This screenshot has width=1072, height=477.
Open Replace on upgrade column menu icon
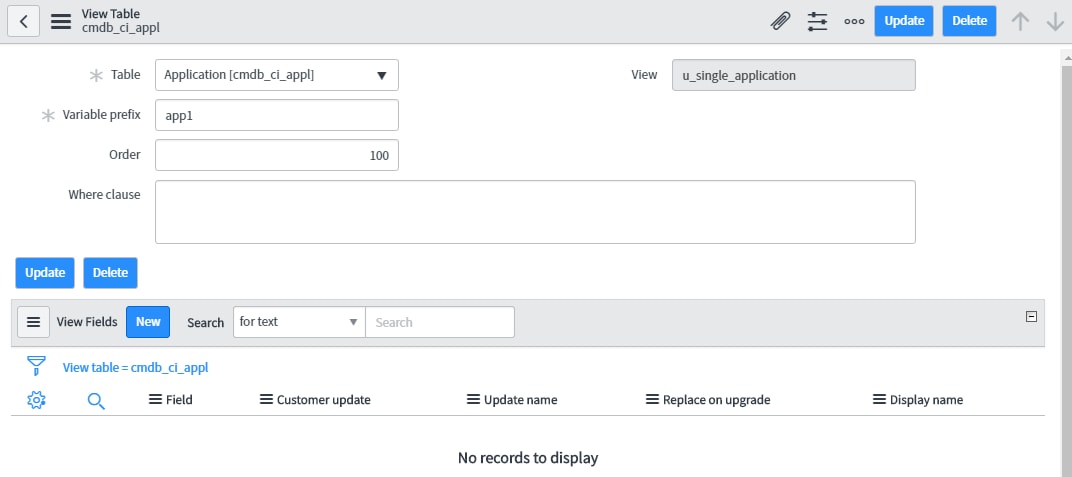(652, 399)
